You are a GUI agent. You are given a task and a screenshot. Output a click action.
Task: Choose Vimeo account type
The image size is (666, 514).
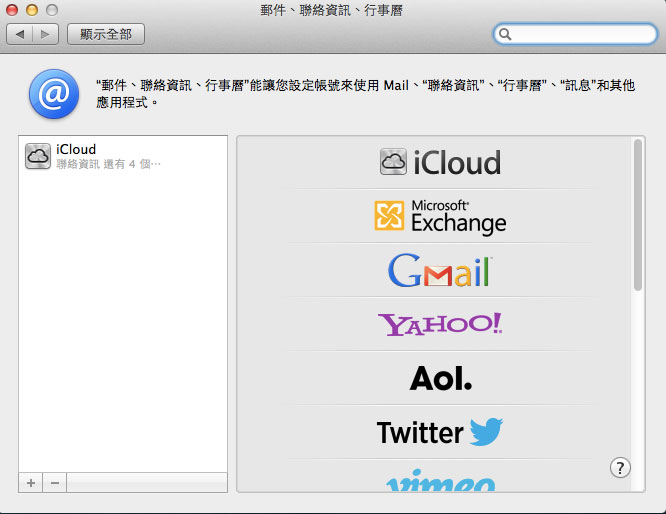(440, 480)
